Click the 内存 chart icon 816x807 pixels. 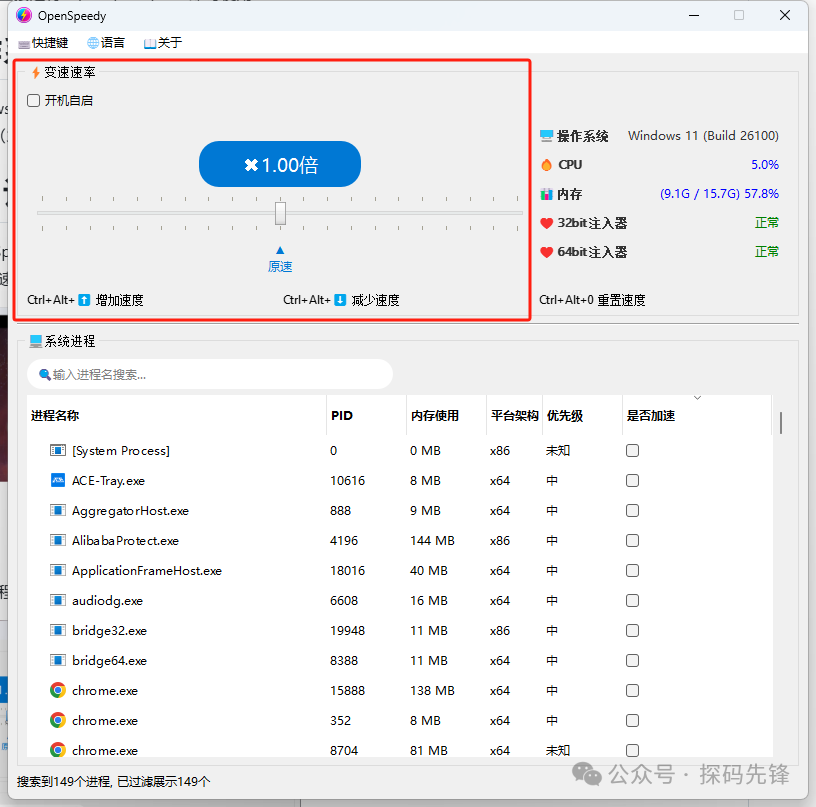tap(546, 195)
